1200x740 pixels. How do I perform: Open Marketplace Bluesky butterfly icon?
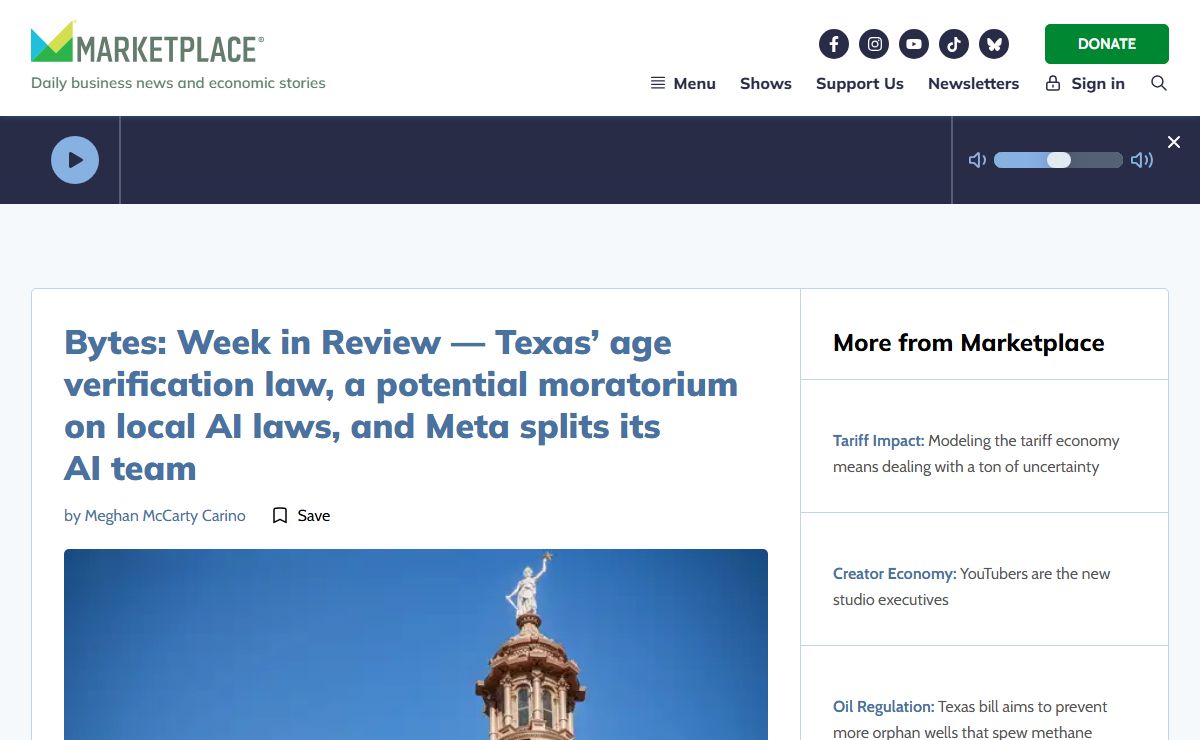point(994,44)
